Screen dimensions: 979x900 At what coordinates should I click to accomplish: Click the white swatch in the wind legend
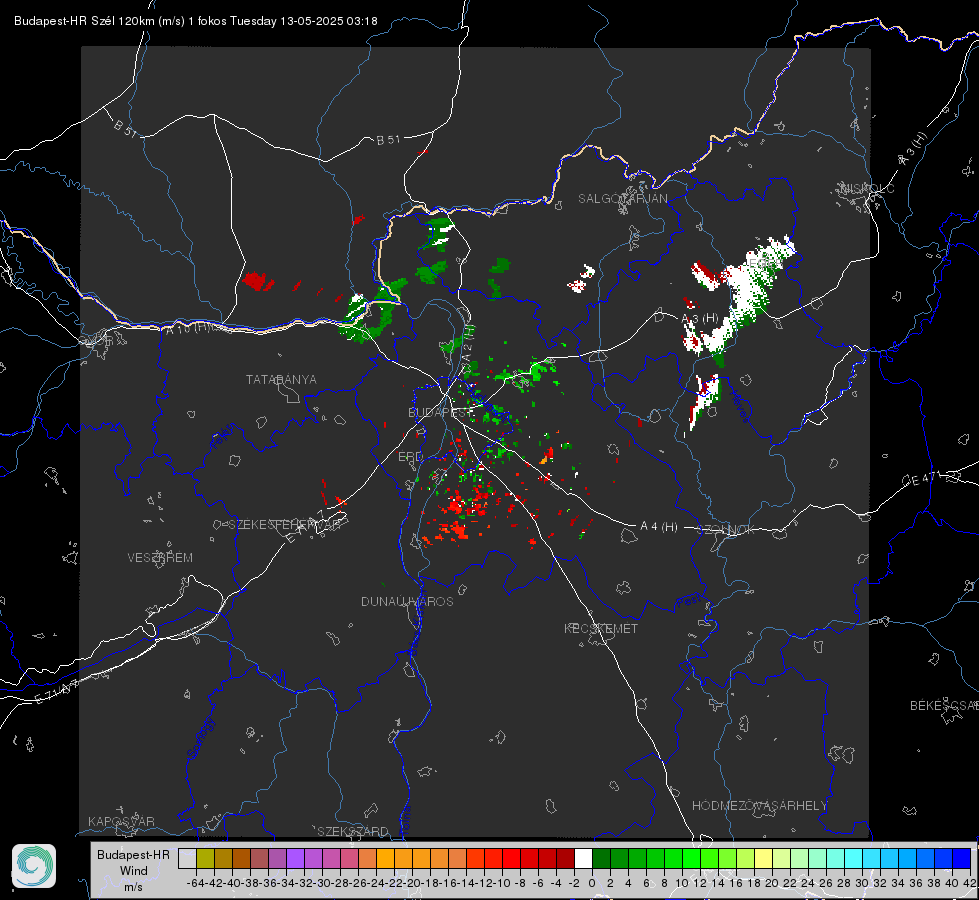[x=583, y=858]
